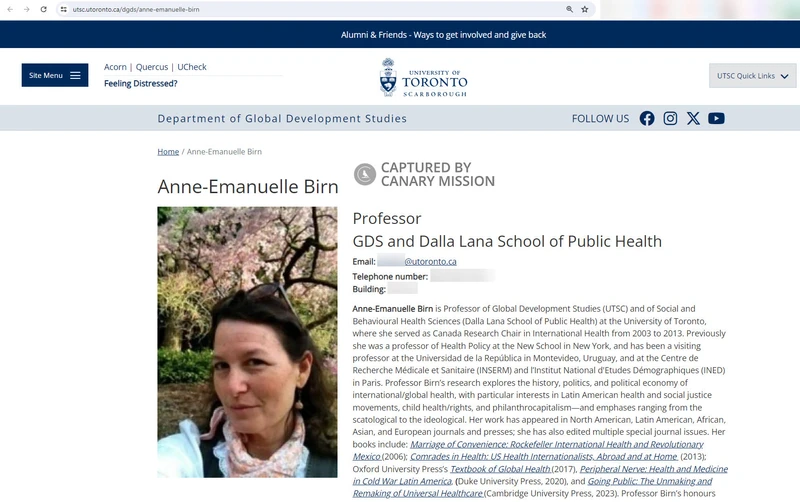The image size is (800, 502).
Task: Click the Feeling Distressed? link
Action: (x=140, y=83)
